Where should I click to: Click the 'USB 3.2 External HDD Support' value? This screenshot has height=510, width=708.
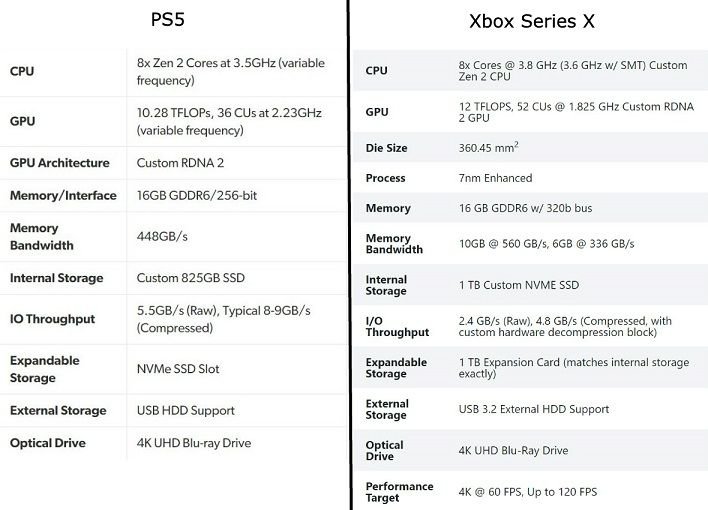click(x=533, y=409)
